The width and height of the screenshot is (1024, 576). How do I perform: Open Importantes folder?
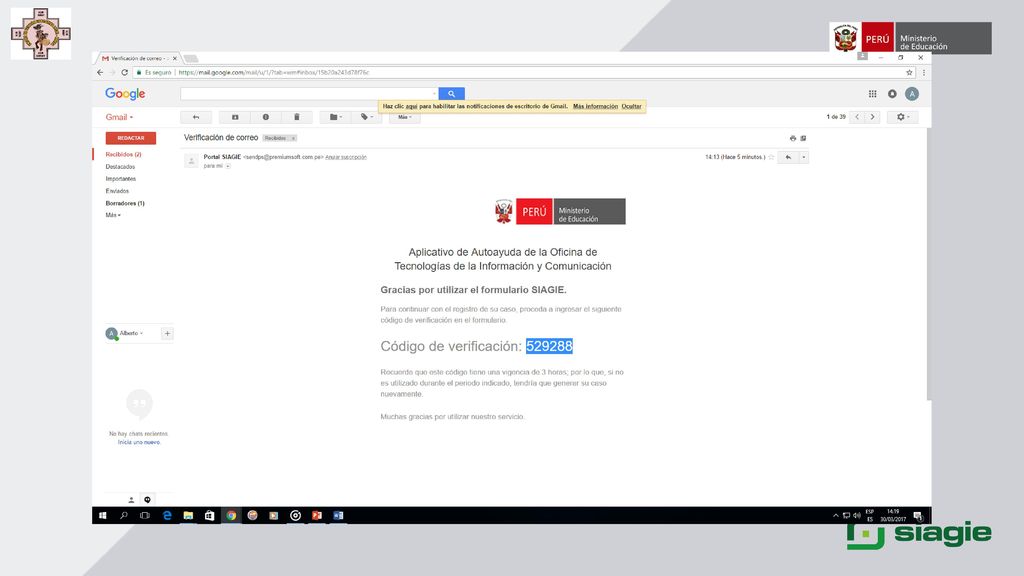coord(121,179)
